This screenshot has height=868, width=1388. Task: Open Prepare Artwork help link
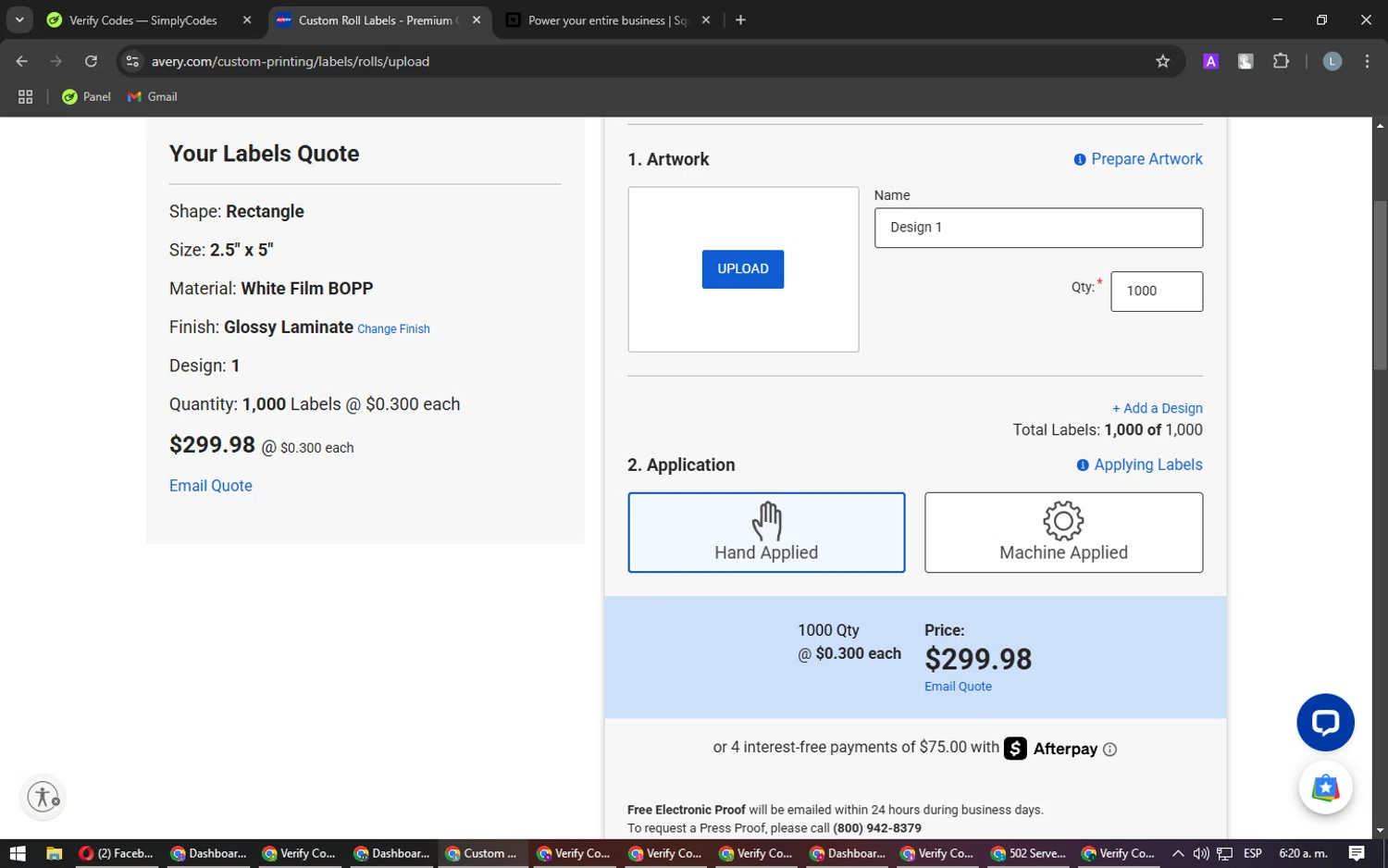(1146, 159)
